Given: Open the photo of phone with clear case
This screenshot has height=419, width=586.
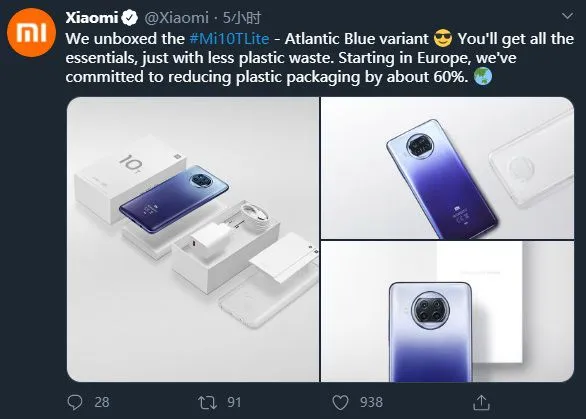Looking at the screenshot, I should [x=447, y=168].
